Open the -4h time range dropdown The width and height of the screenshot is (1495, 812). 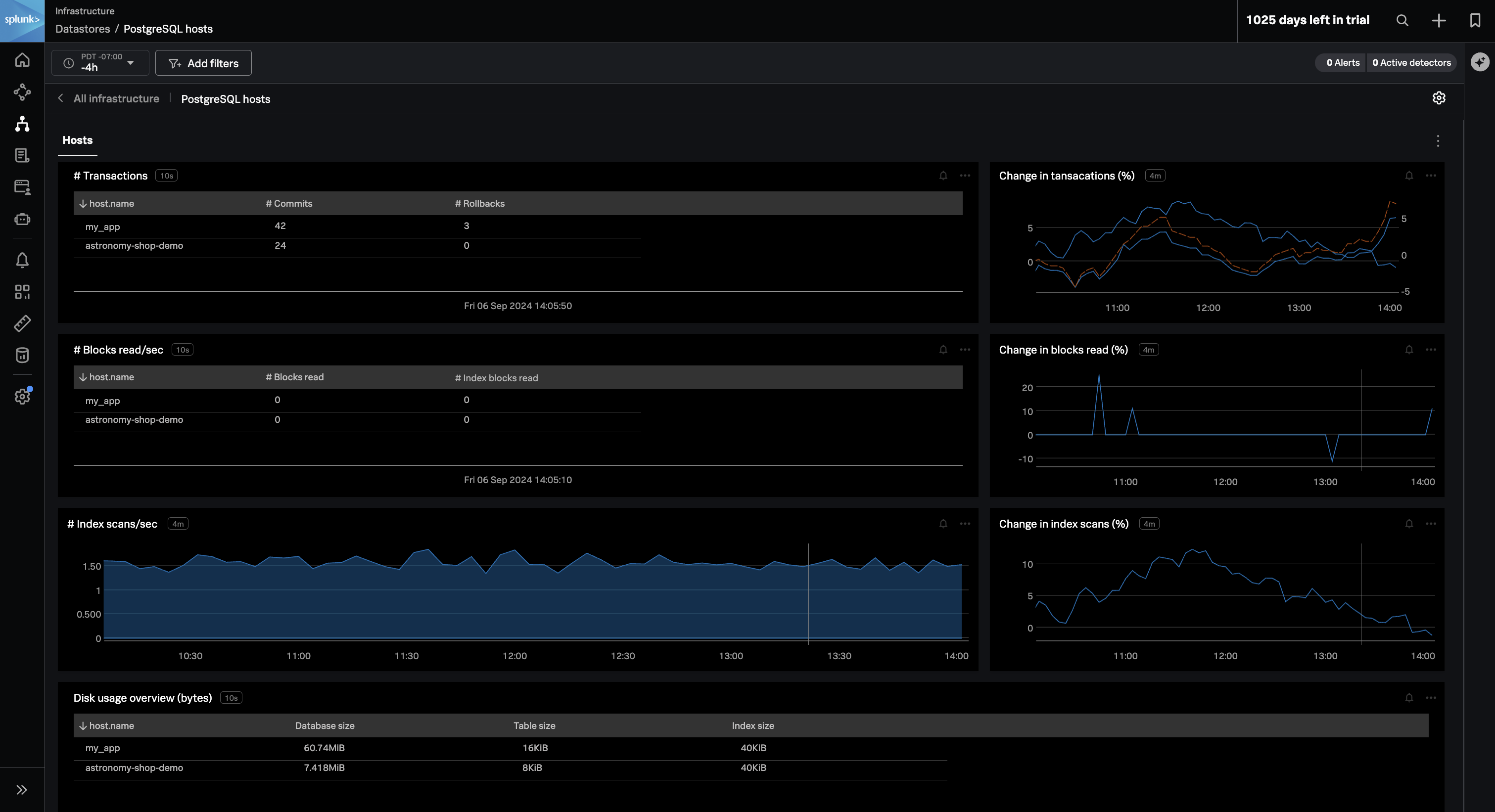(100, 63)
